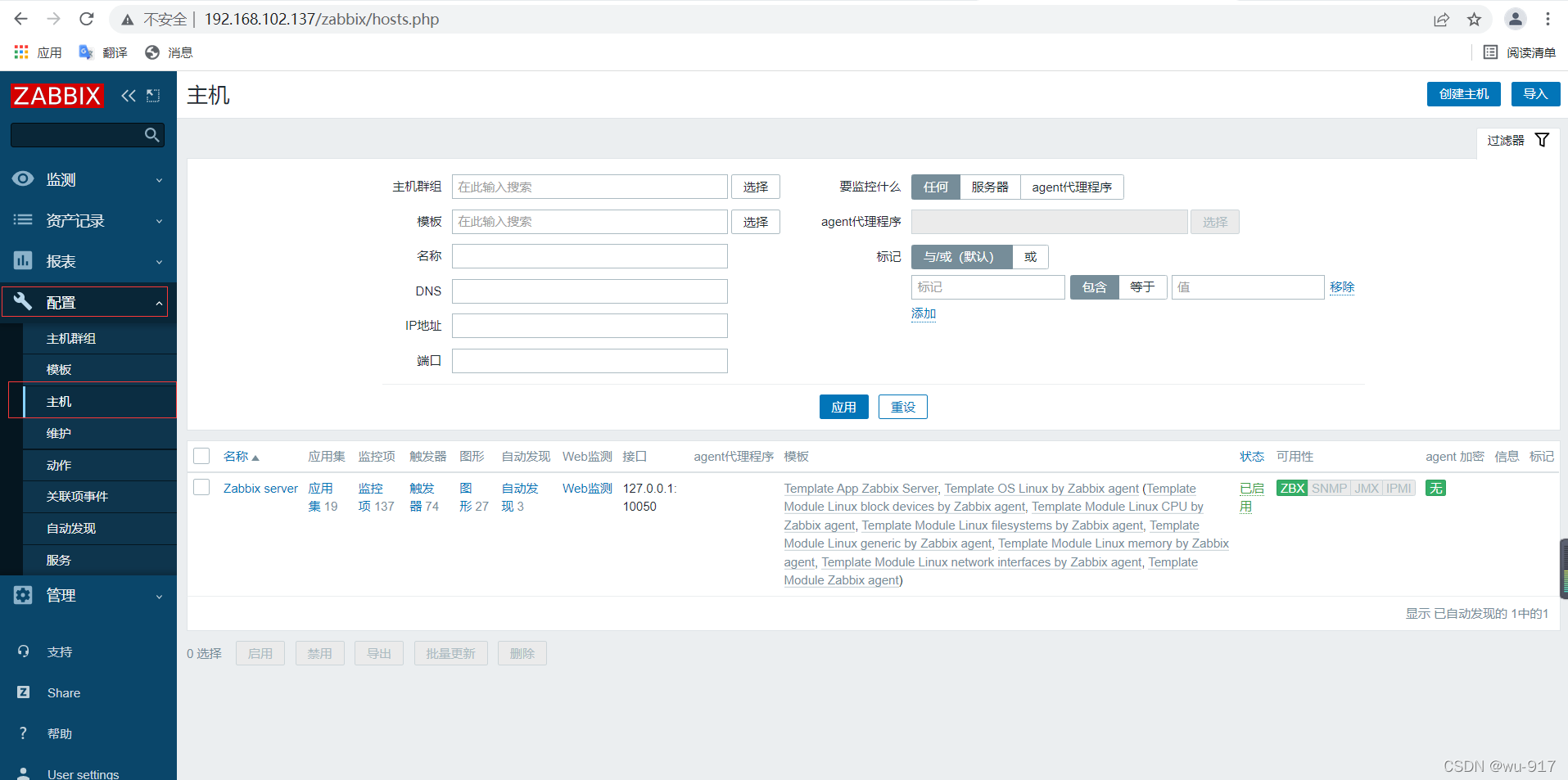
Task: Open the 翻译 translate bookmark
Action: 103,52
